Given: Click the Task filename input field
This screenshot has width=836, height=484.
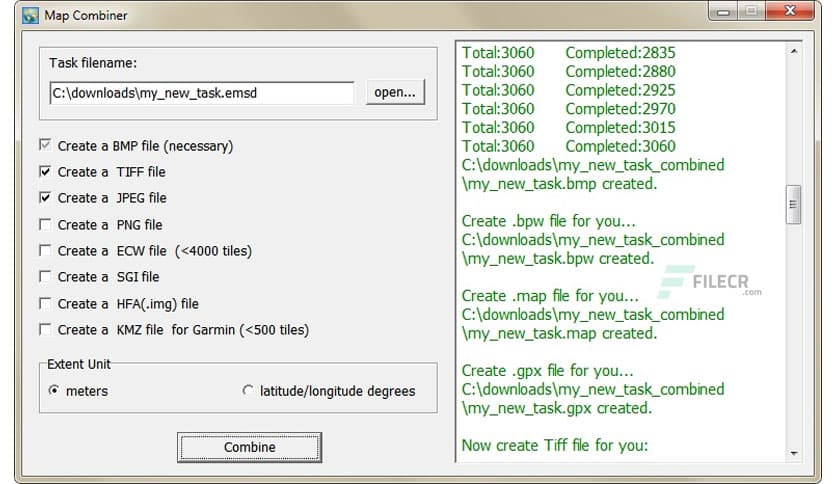Looking at the screenshot, I should coord(202,93).
